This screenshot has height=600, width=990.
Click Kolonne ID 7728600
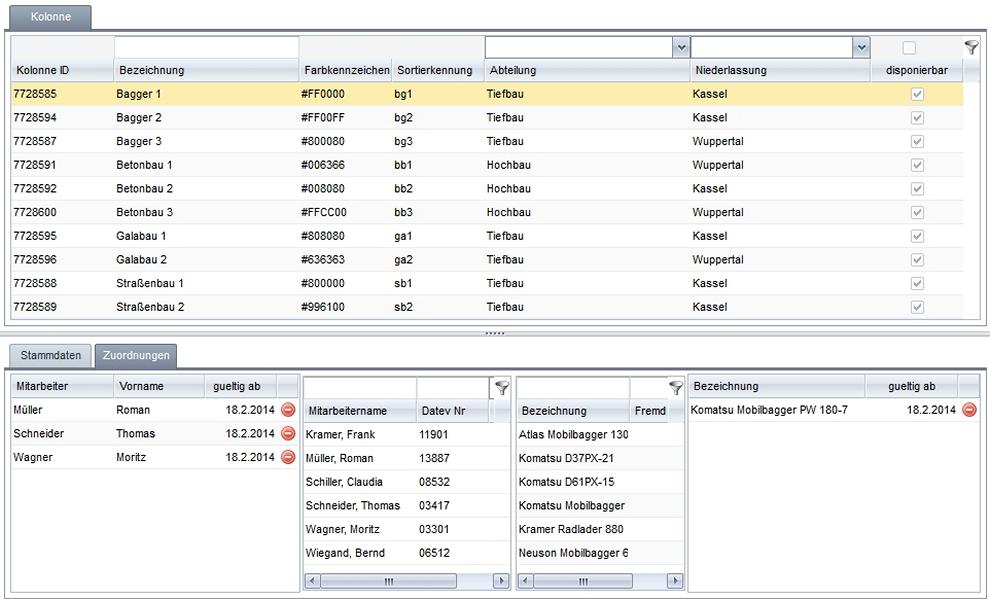pos(35,212)
